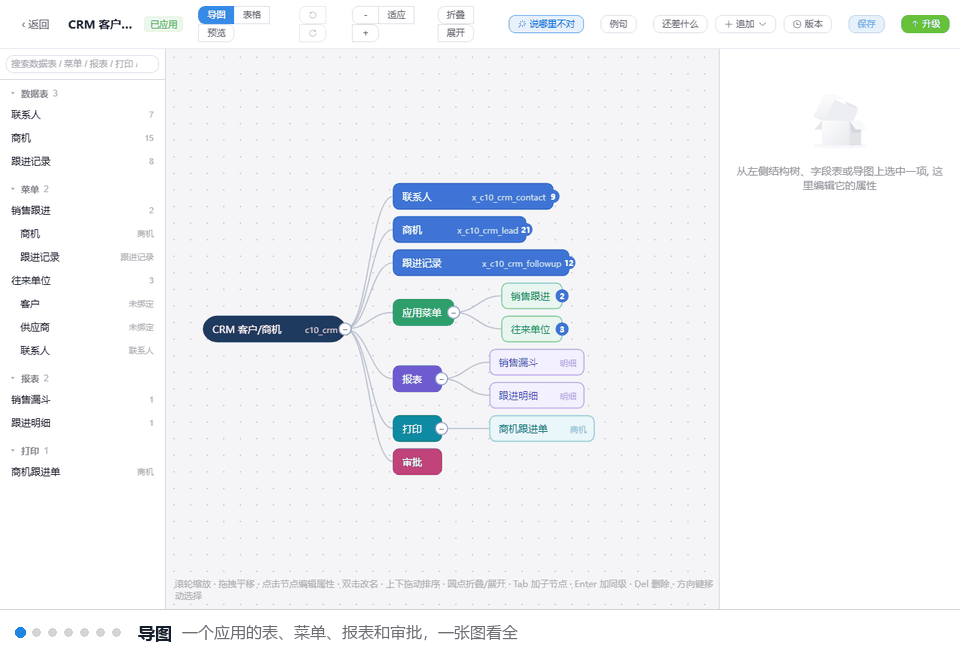
Task: Click the second carousel dot
Action: pos(37,632)
